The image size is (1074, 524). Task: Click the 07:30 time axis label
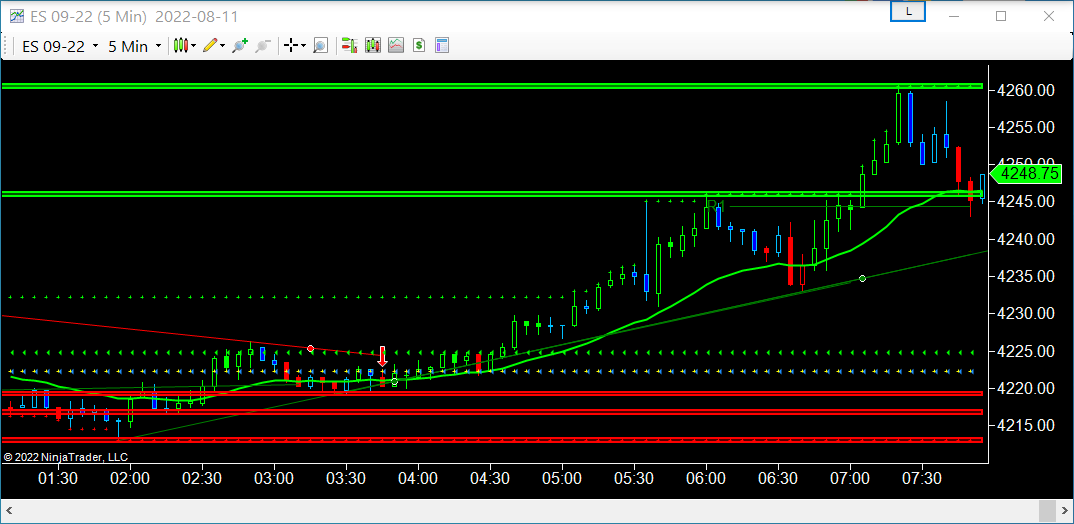(x=922, y=477)
